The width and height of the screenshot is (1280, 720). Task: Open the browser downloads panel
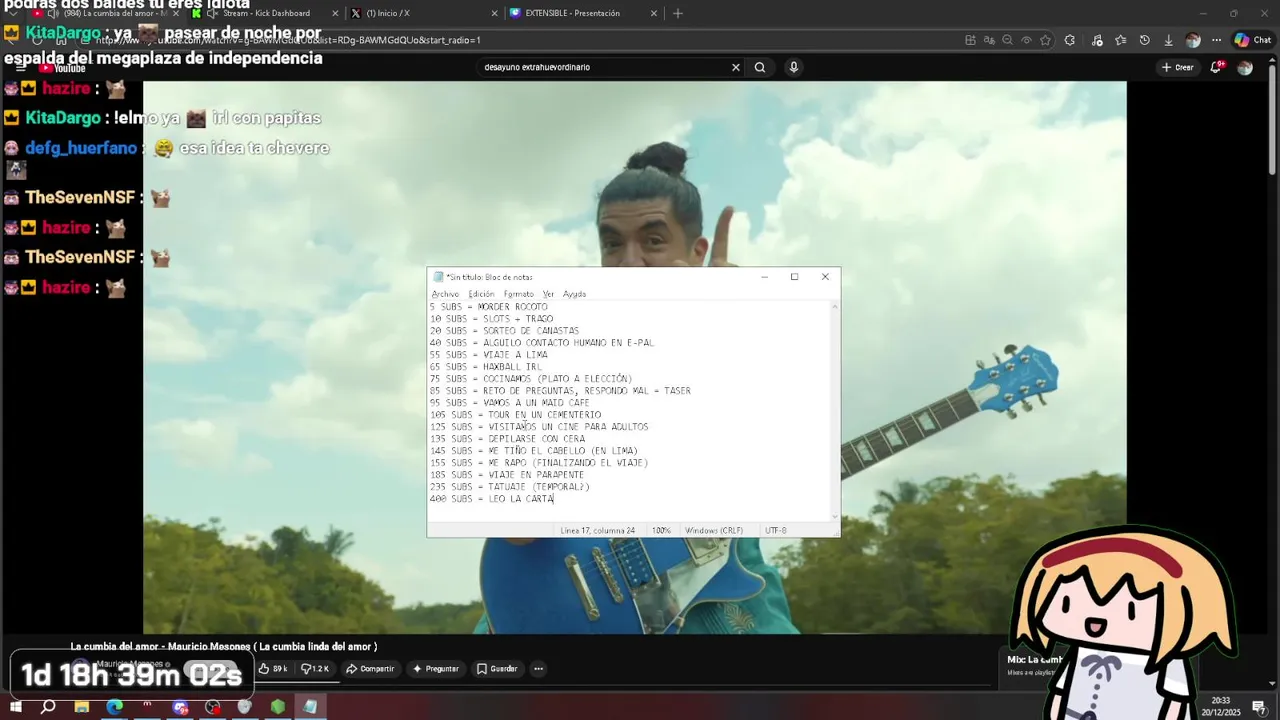coord(1168,40)
